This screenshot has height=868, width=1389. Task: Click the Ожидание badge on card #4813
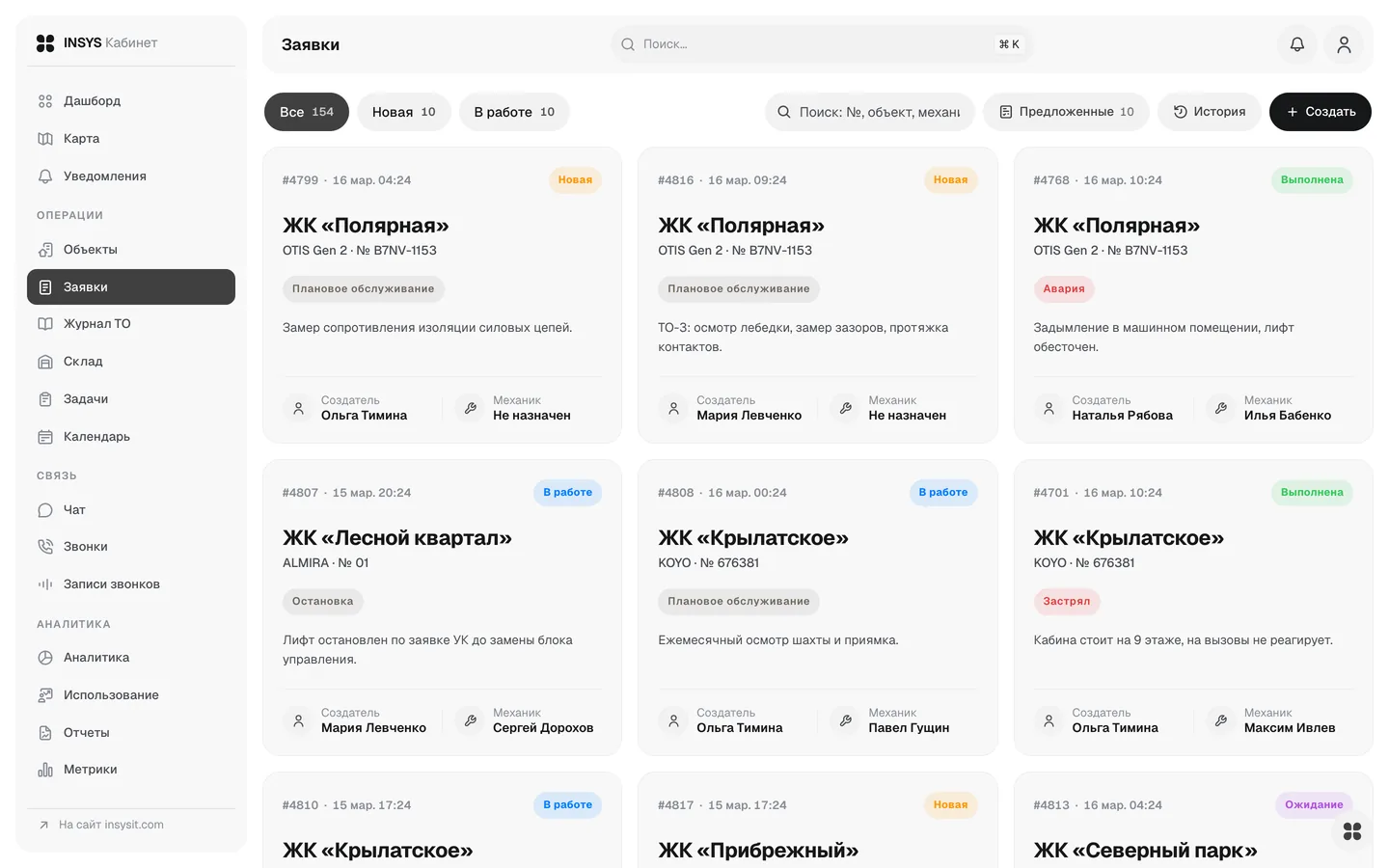[1314, 805]
